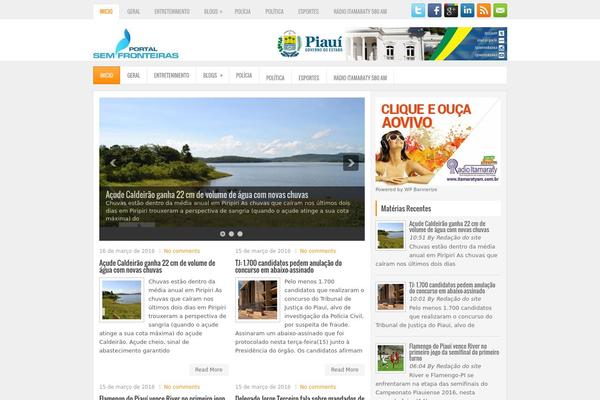Open Geral in the main menu

coord(133,75)
